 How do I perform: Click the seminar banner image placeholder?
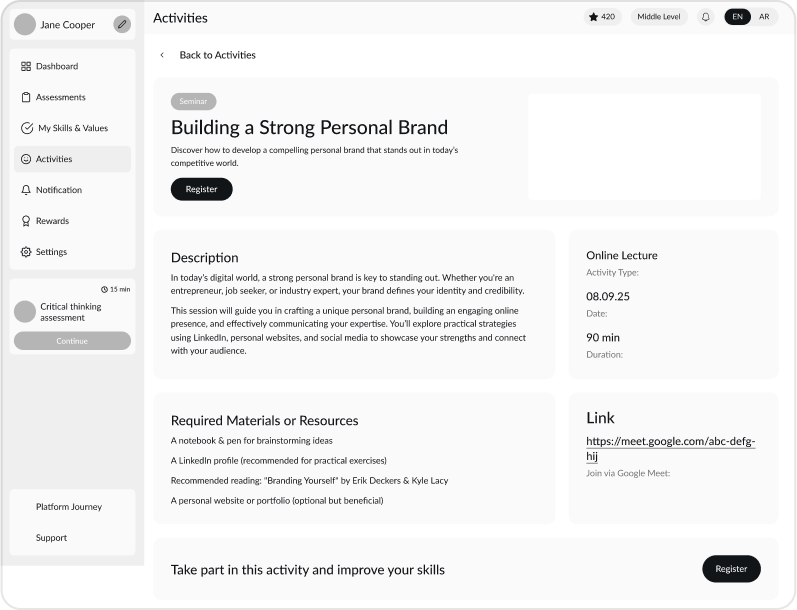tap(644, 147)
